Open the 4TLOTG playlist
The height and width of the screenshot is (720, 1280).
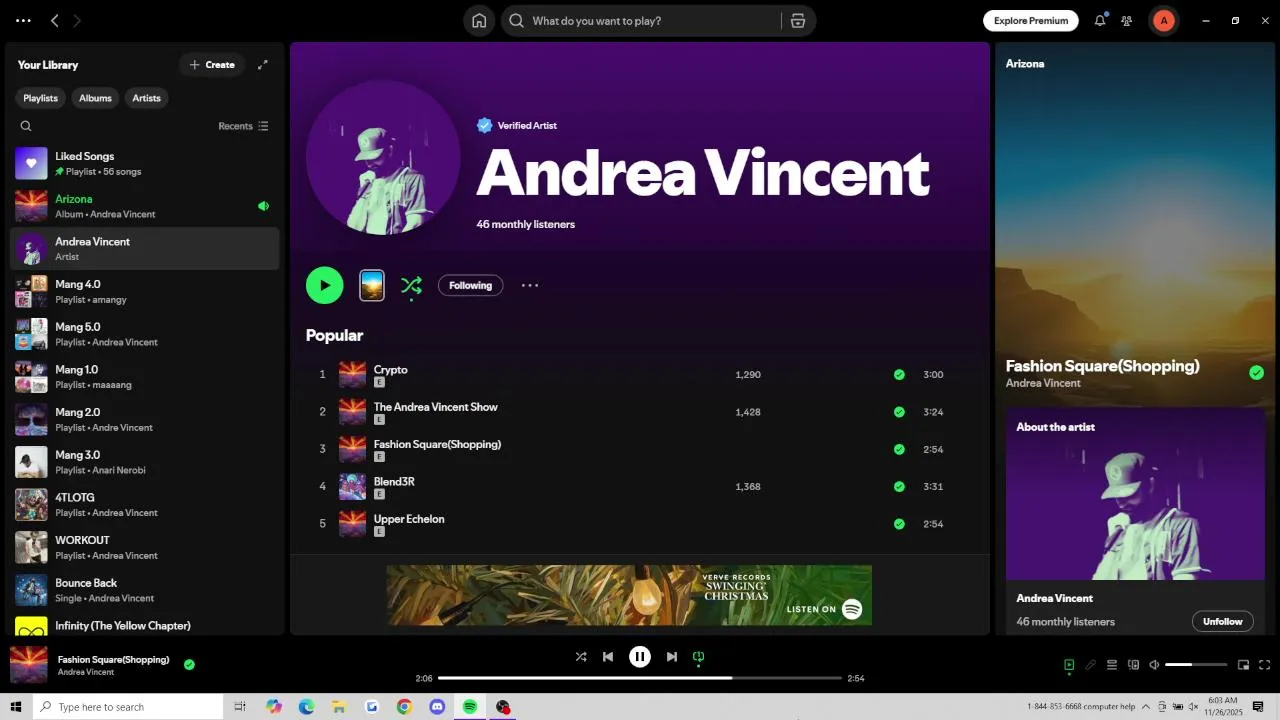145,504
